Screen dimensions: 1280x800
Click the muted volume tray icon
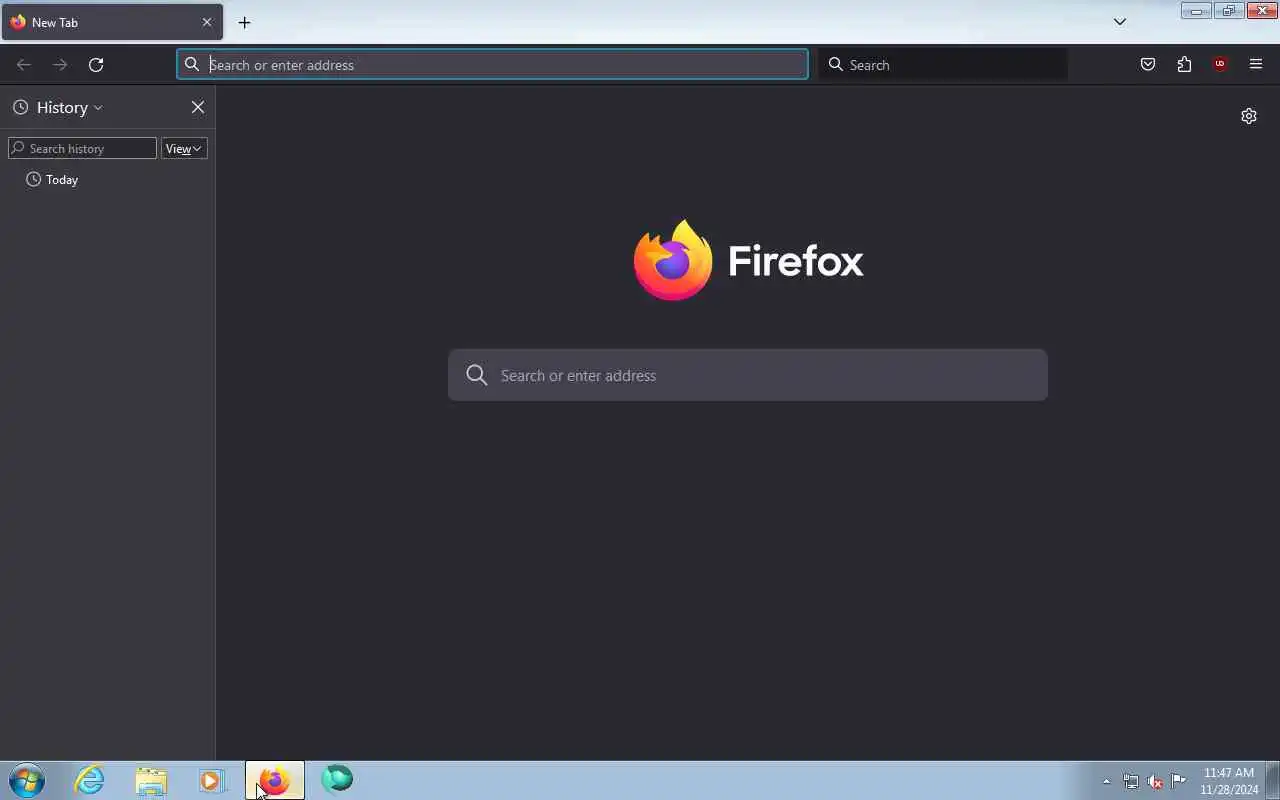pos(1155,782)
